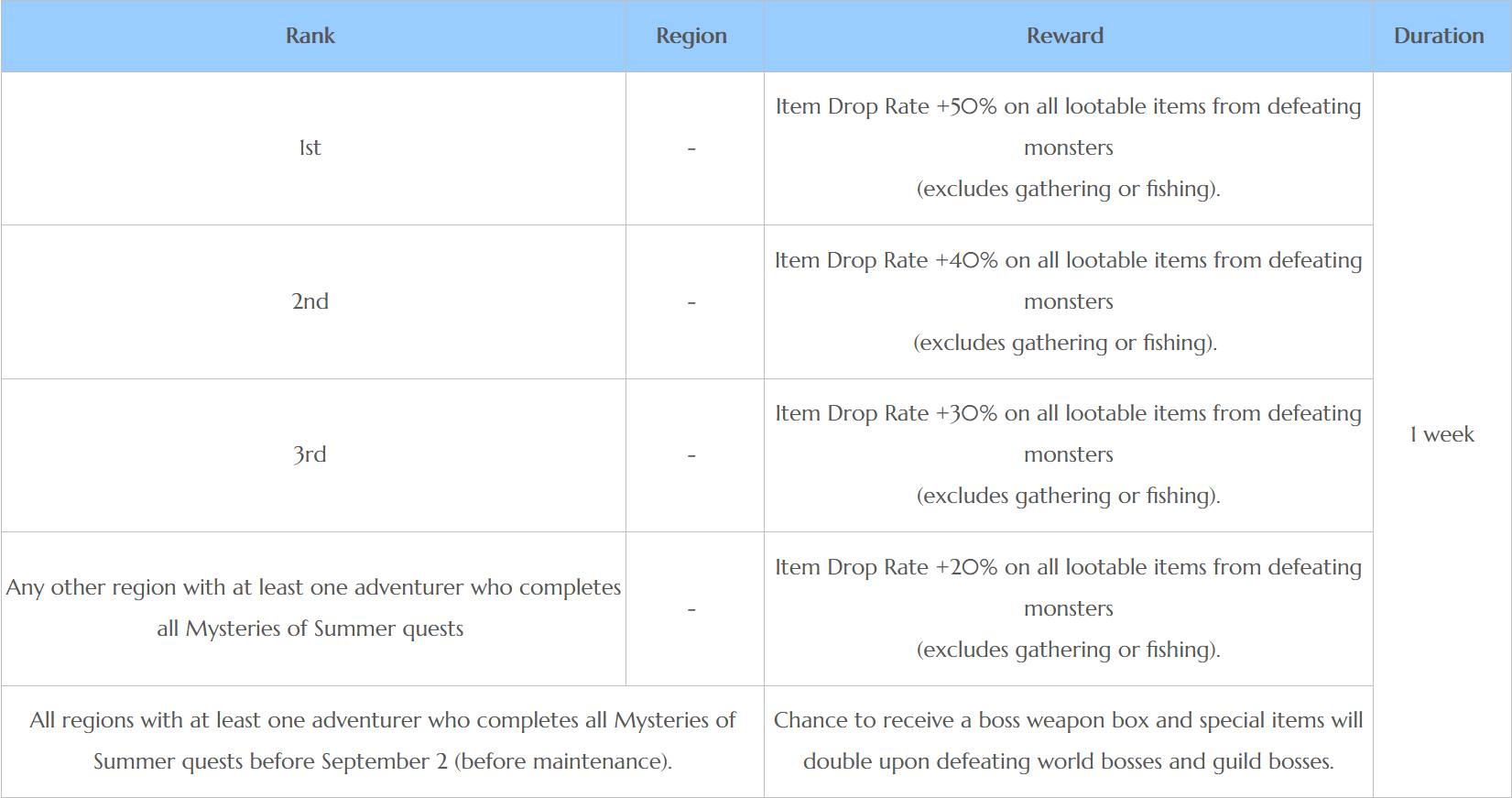The width and height of the screenshot is (1512, 798).
Task: Select the Item Drop Rate +20% reward cell
Action: point(1068,608)
